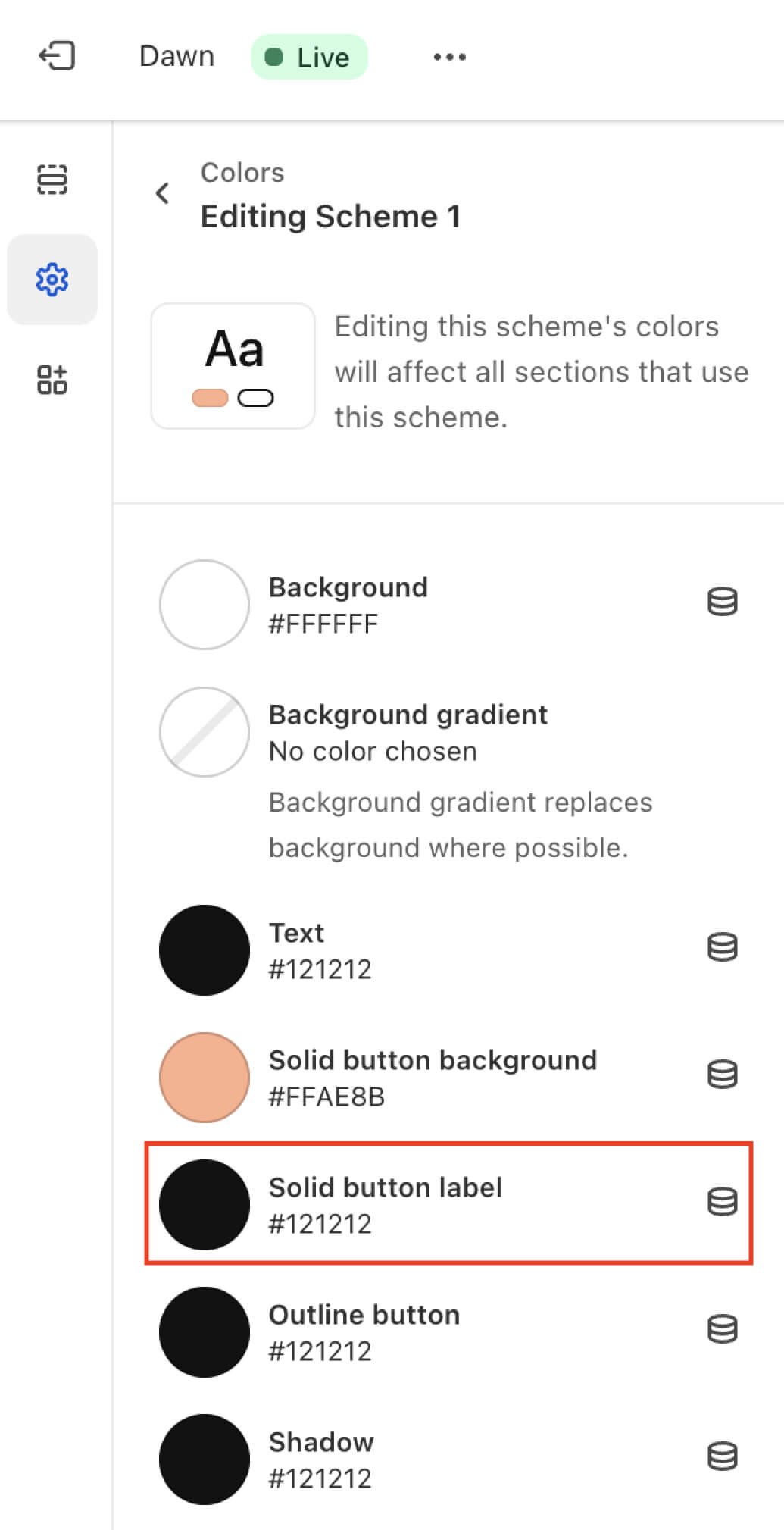Click dynamic source icon for Solid button label
The width and height of the screenshot is (784, 1530).
click(722, 1202)
